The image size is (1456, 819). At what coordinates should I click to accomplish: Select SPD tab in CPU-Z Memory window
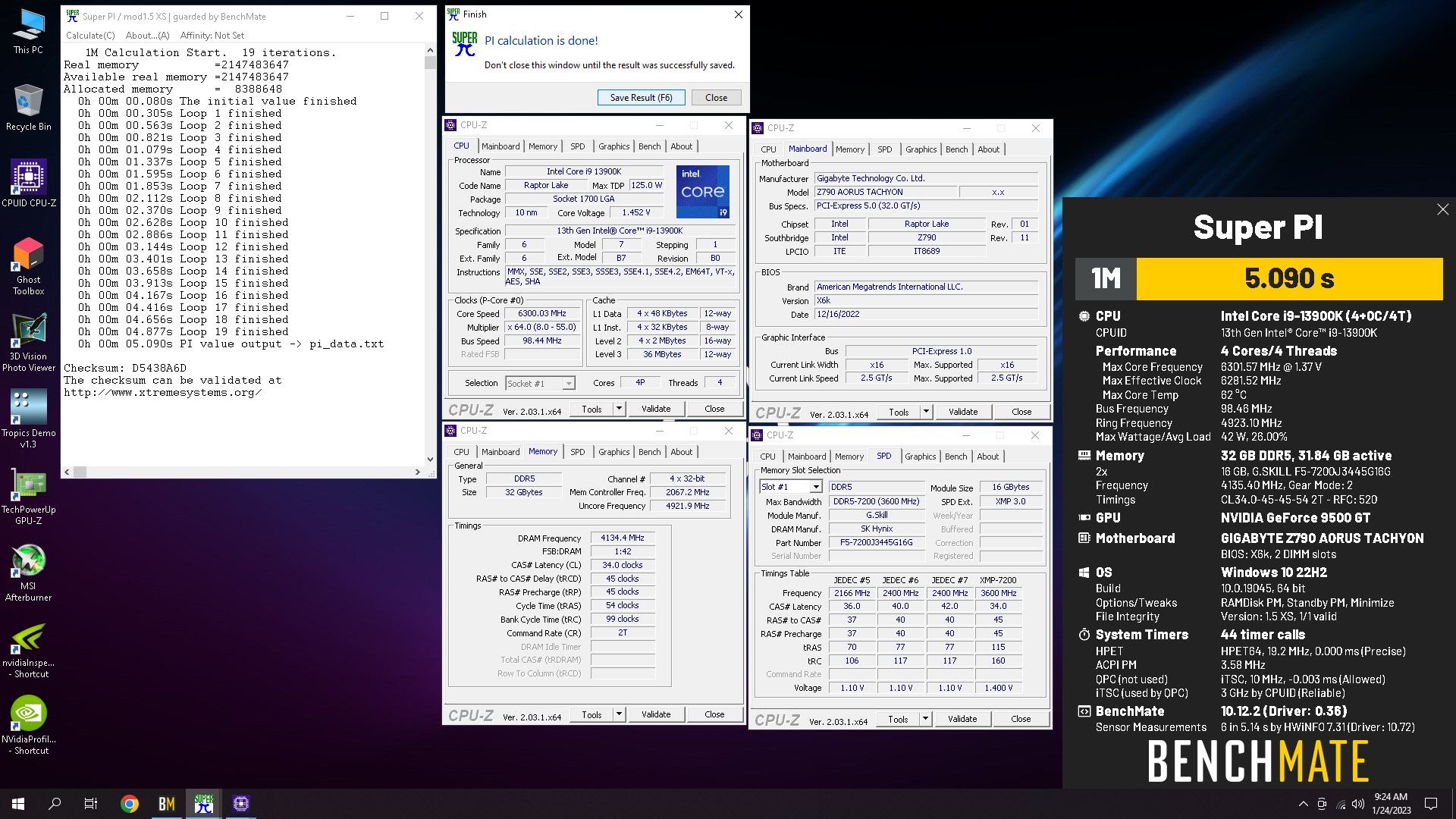click(577, 452)
